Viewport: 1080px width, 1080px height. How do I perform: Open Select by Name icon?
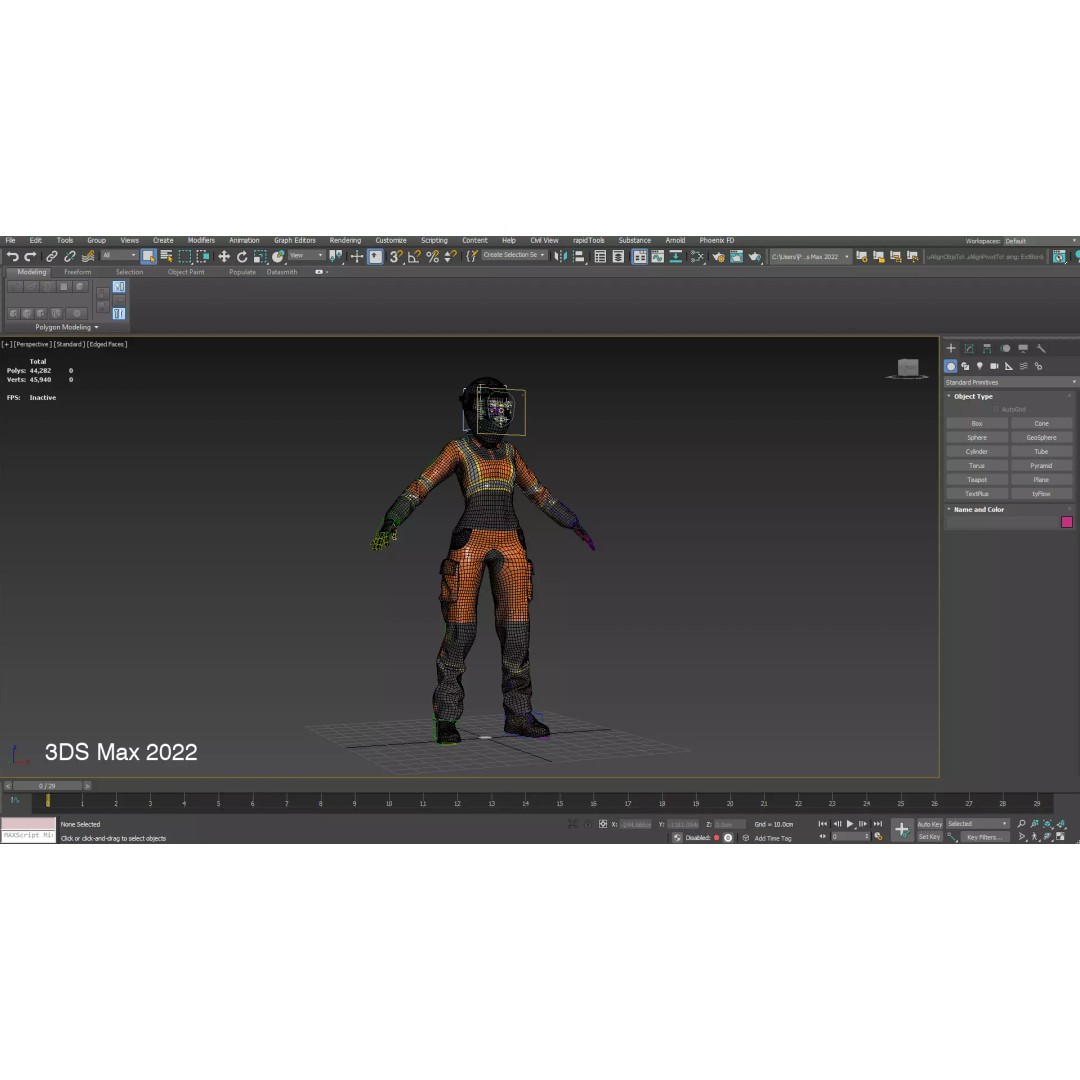click(167, 256)
